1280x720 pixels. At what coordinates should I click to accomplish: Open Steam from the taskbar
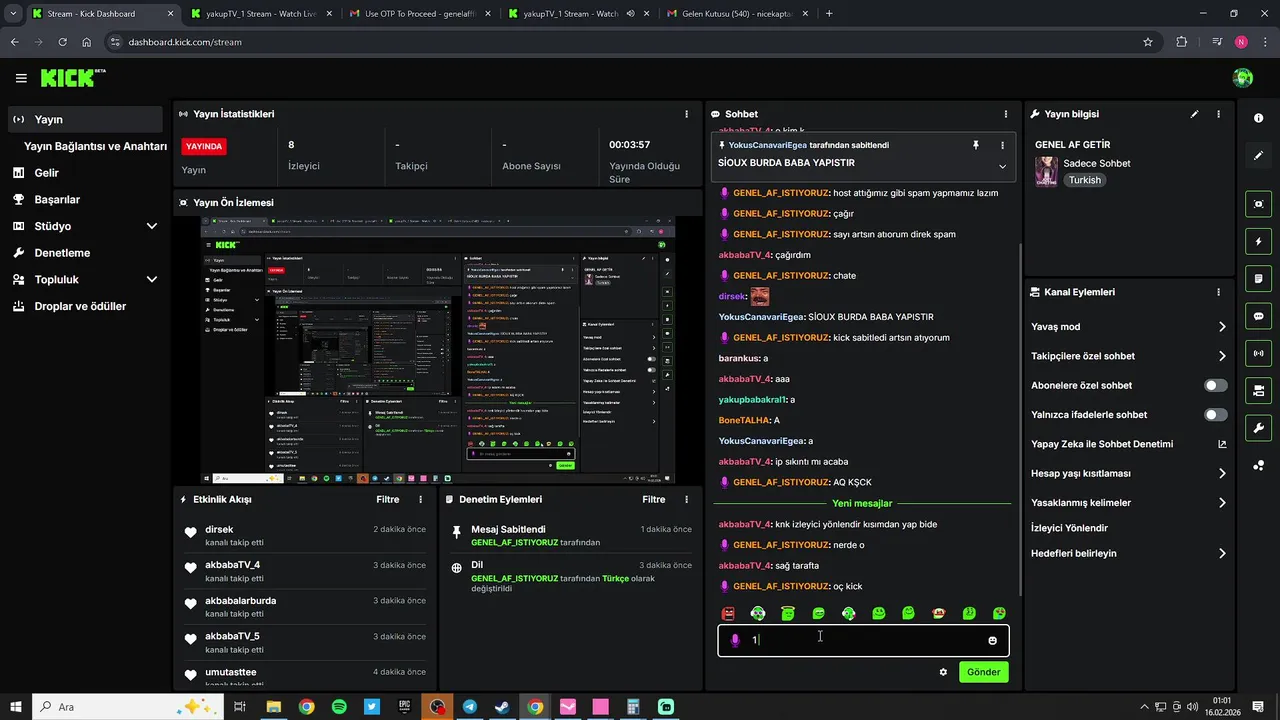tap(502, 707)
